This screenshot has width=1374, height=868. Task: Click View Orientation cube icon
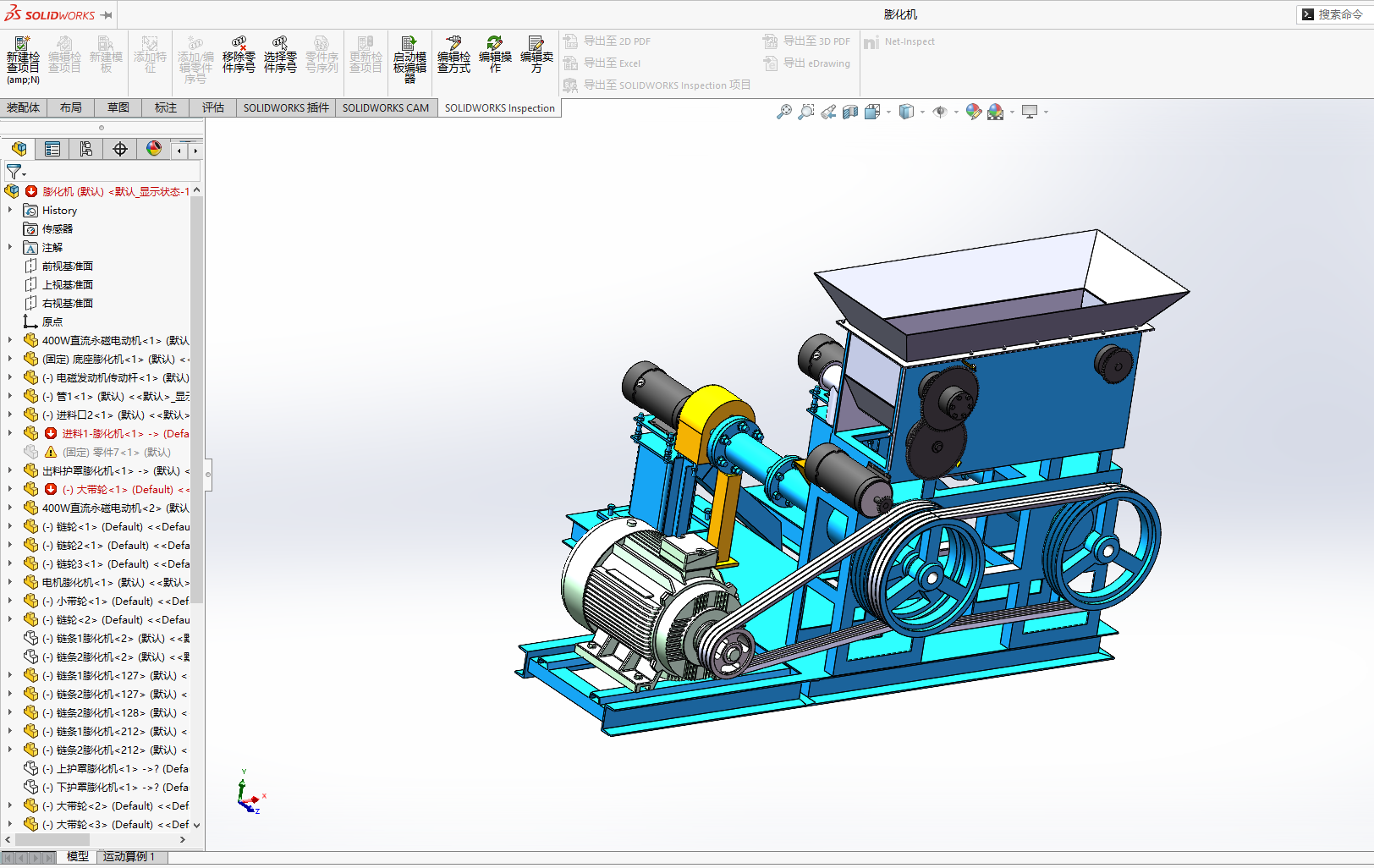[x=872, y=112]
